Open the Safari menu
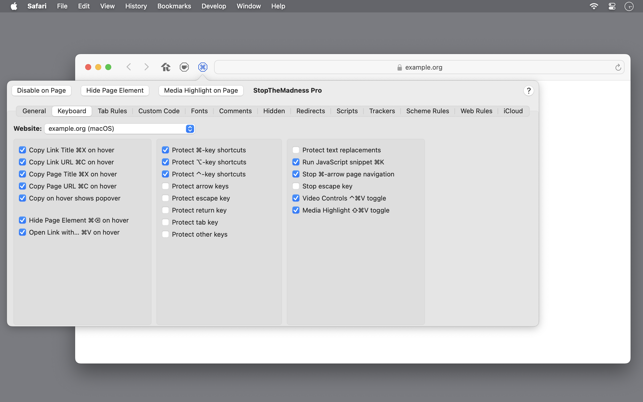Viewport: 643px width, 402px height. click(37, 6)
